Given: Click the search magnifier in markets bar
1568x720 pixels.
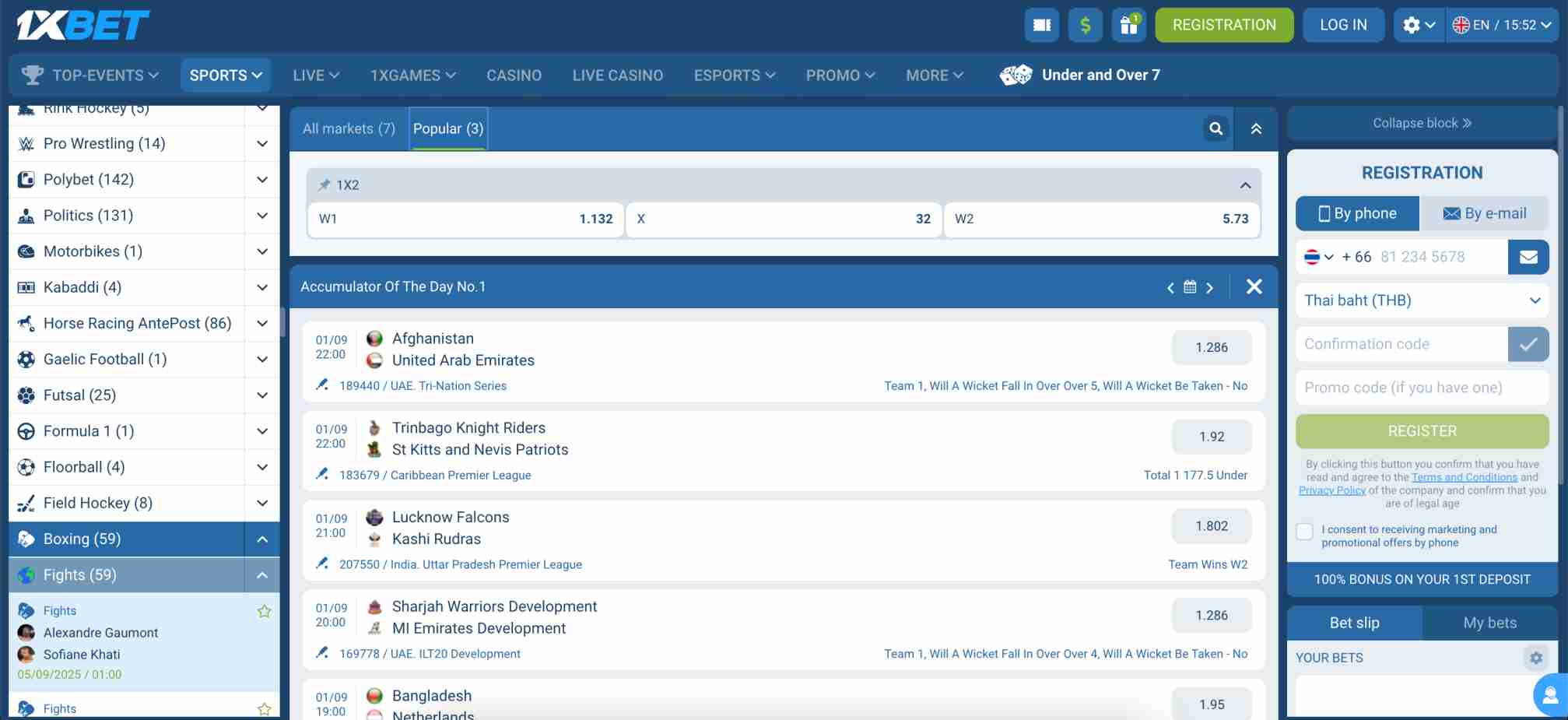Looking at the screenshot, I should pyautogui.click(x=1216, y=128).
